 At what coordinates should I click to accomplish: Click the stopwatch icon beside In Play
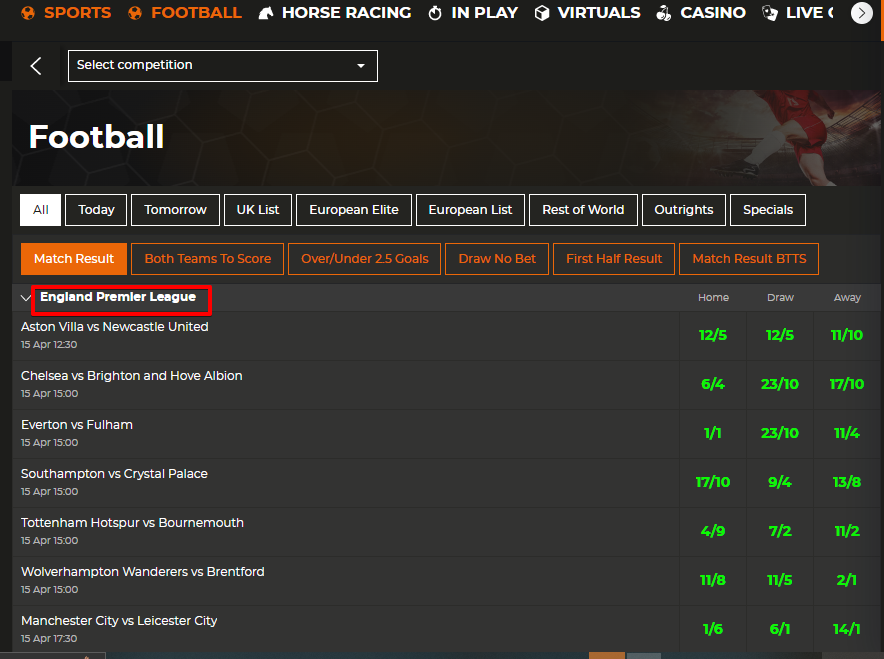point(435,13)
